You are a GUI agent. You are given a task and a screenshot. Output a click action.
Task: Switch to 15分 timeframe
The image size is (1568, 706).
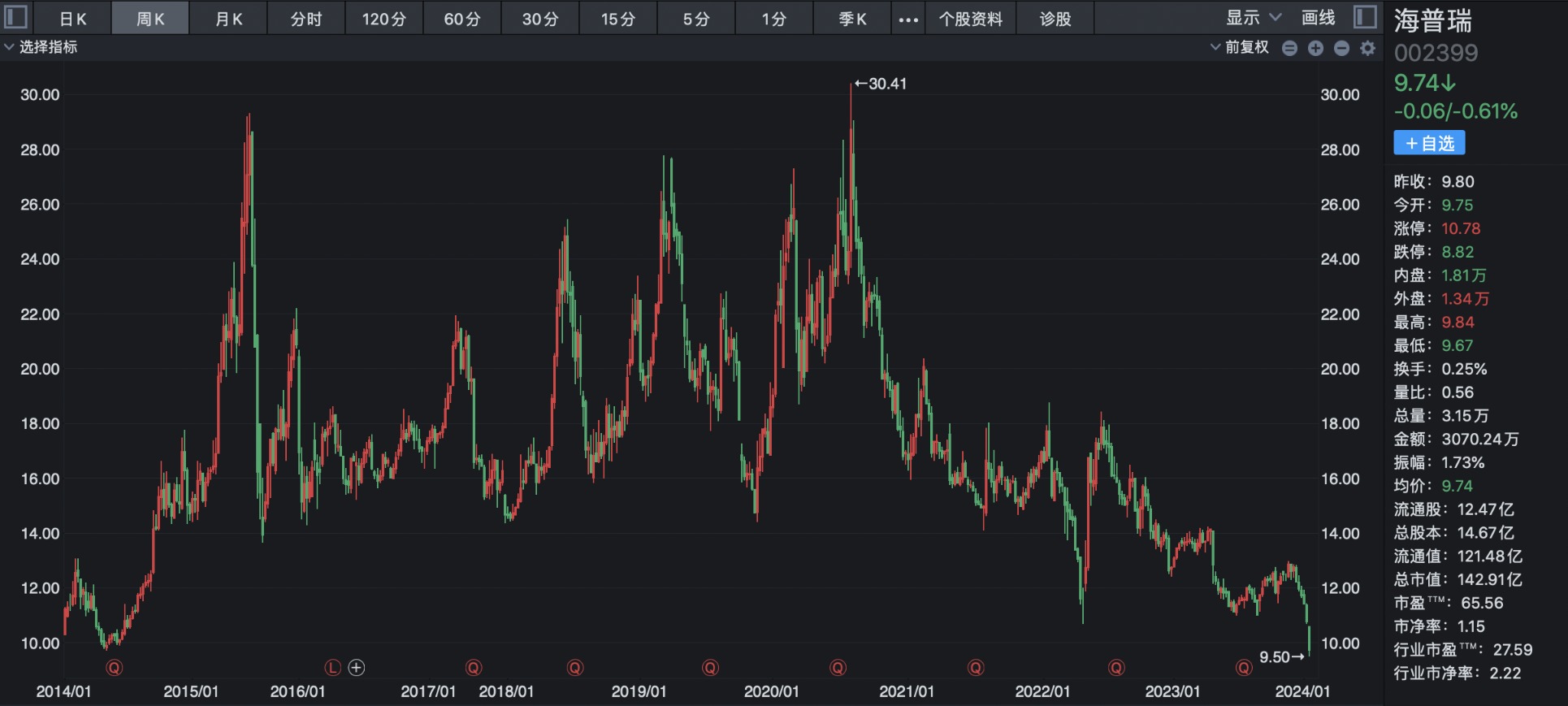[618, 19]
